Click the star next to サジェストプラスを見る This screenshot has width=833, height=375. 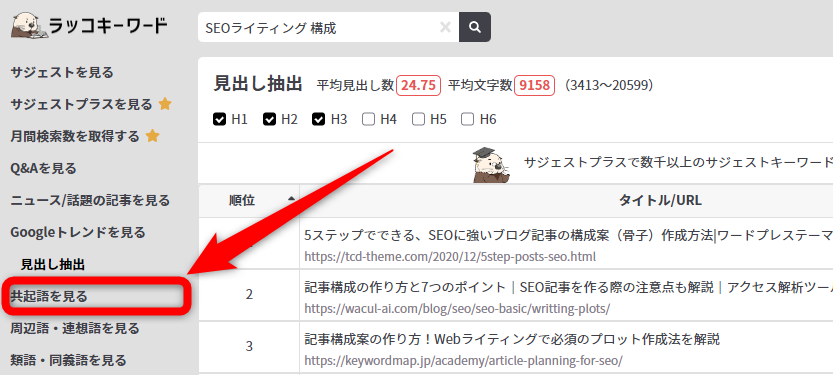pyautogui.click(x=165, y=104)
